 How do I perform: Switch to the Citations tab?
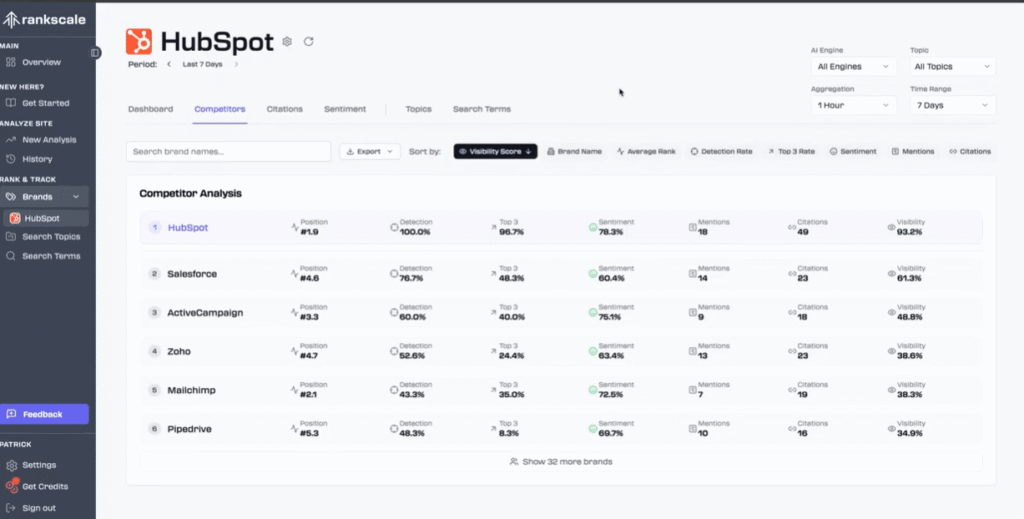[x=285, y=109]
